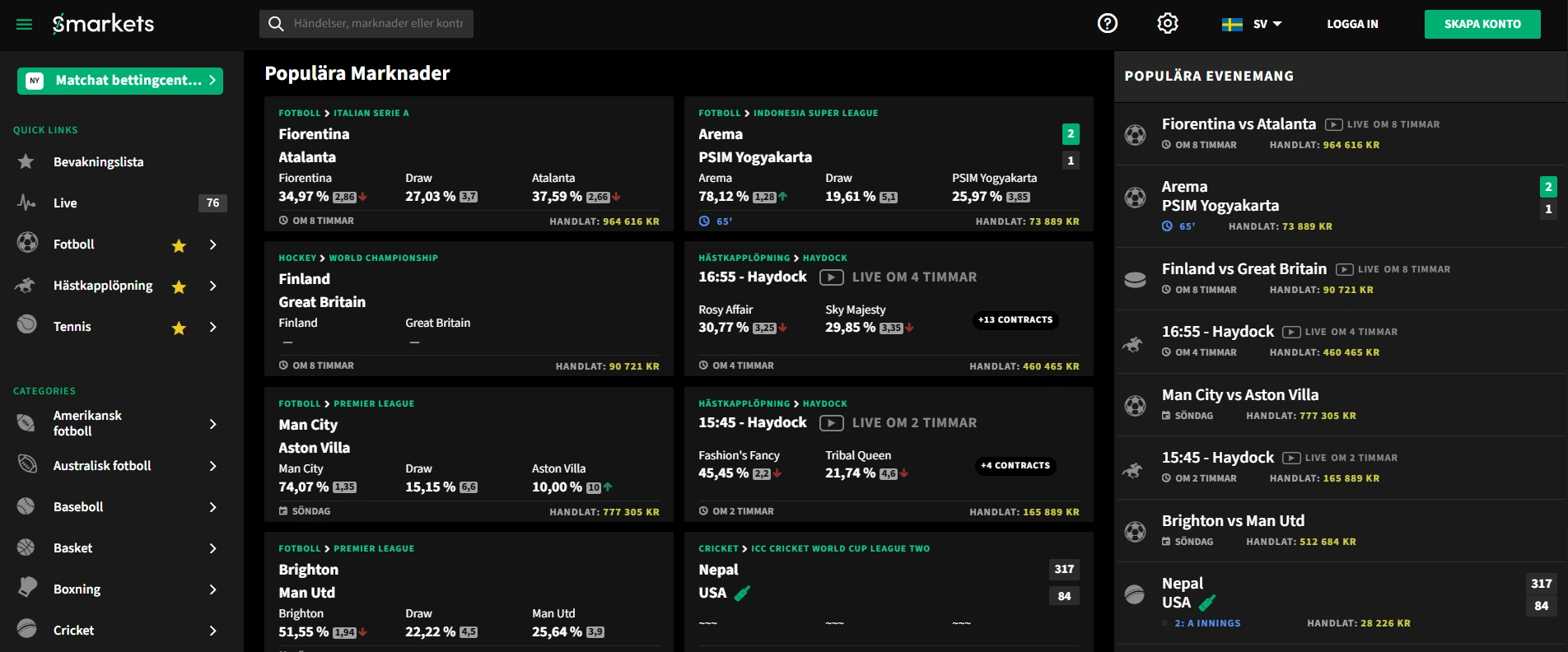Click the Baseboll icon

(26, 505)
